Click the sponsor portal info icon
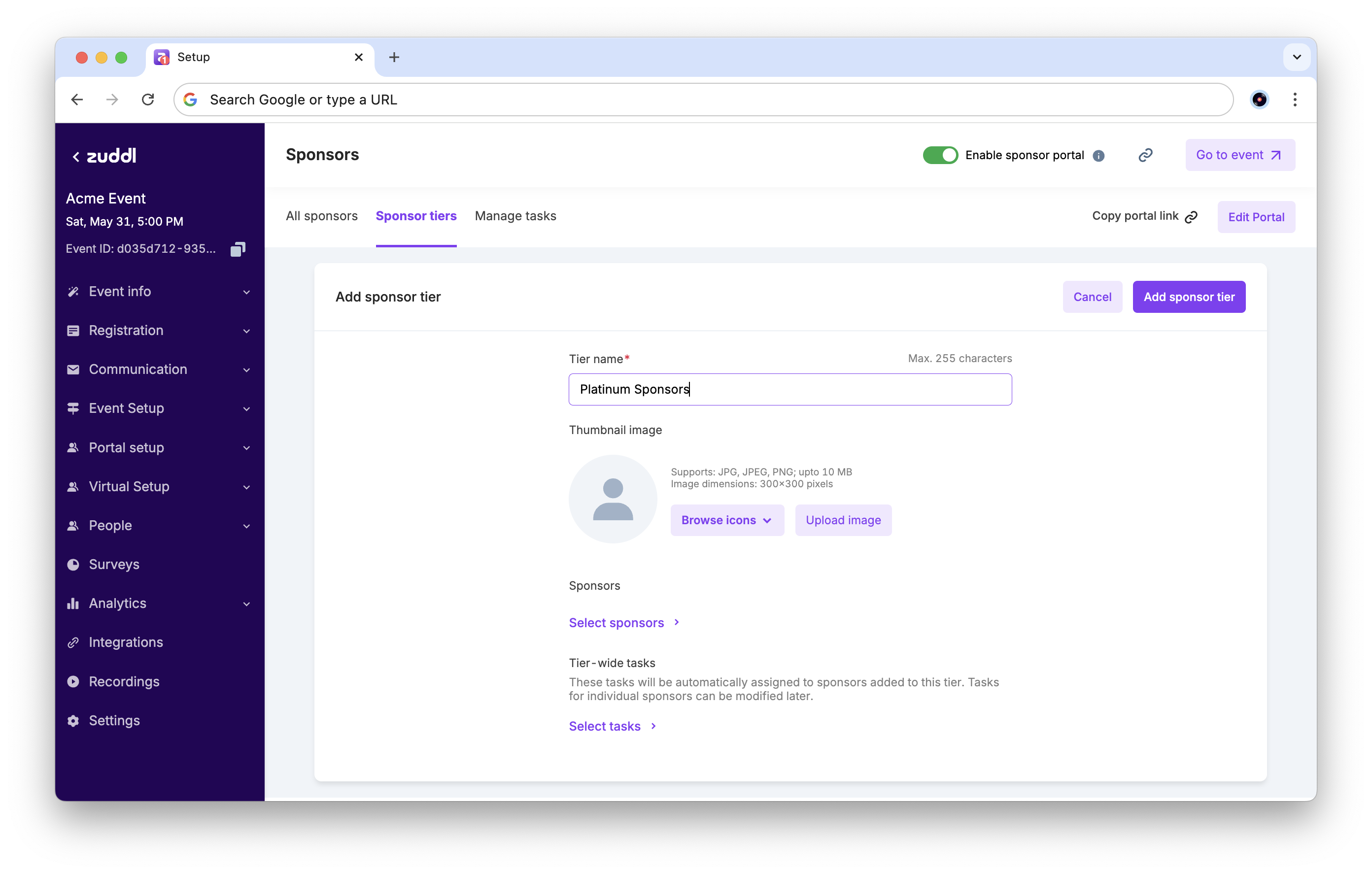The image size is (1372, 874). pos(1098,156)
